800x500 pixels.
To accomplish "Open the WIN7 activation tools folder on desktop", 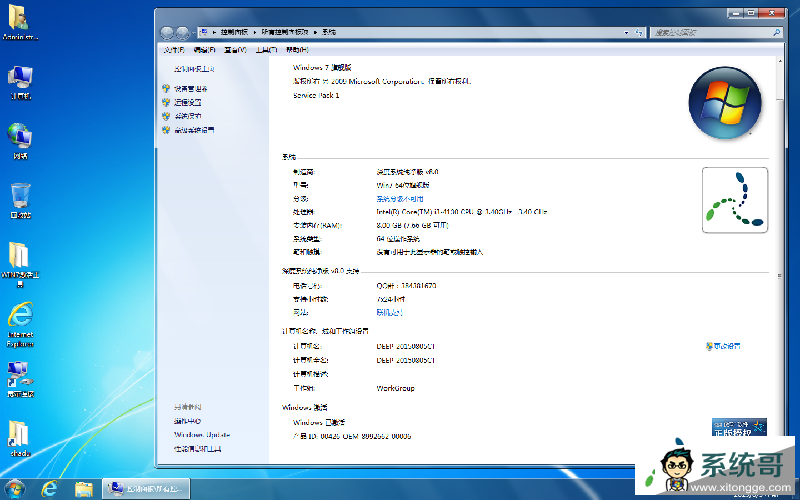I will [x=20, y=264].
